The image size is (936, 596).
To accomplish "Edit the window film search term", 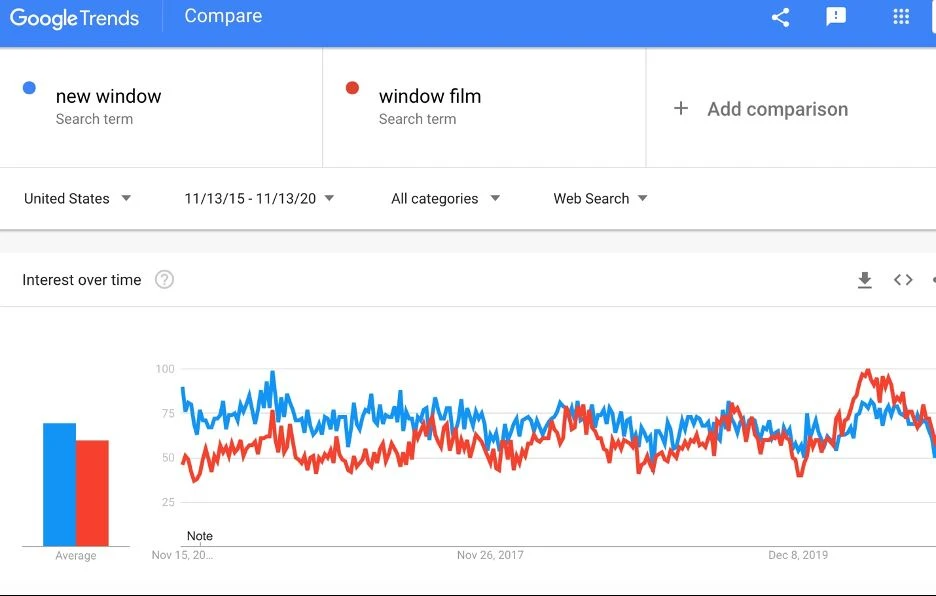I will (430, 96).
